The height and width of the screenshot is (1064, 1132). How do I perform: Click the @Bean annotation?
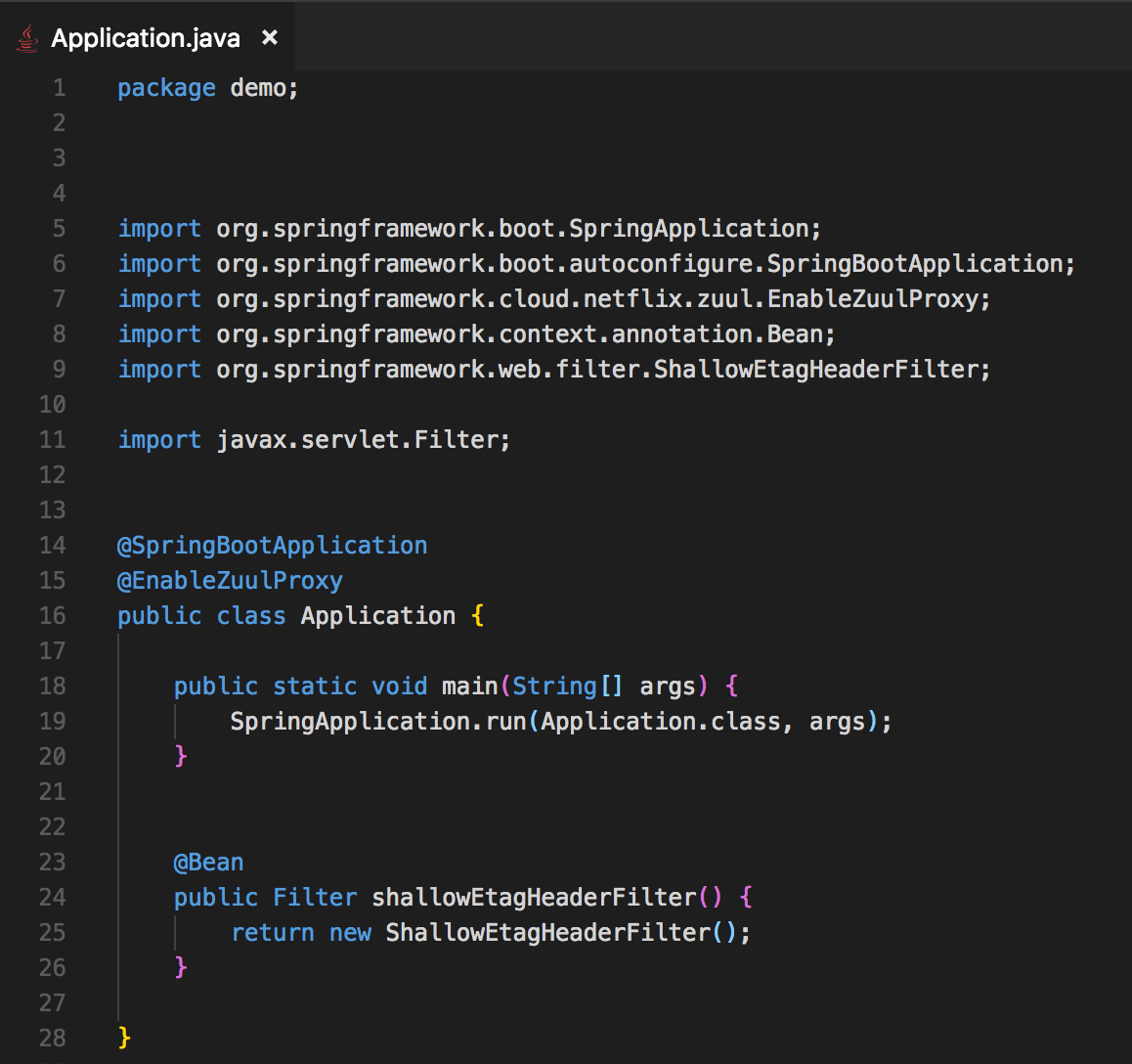(208, 863)
